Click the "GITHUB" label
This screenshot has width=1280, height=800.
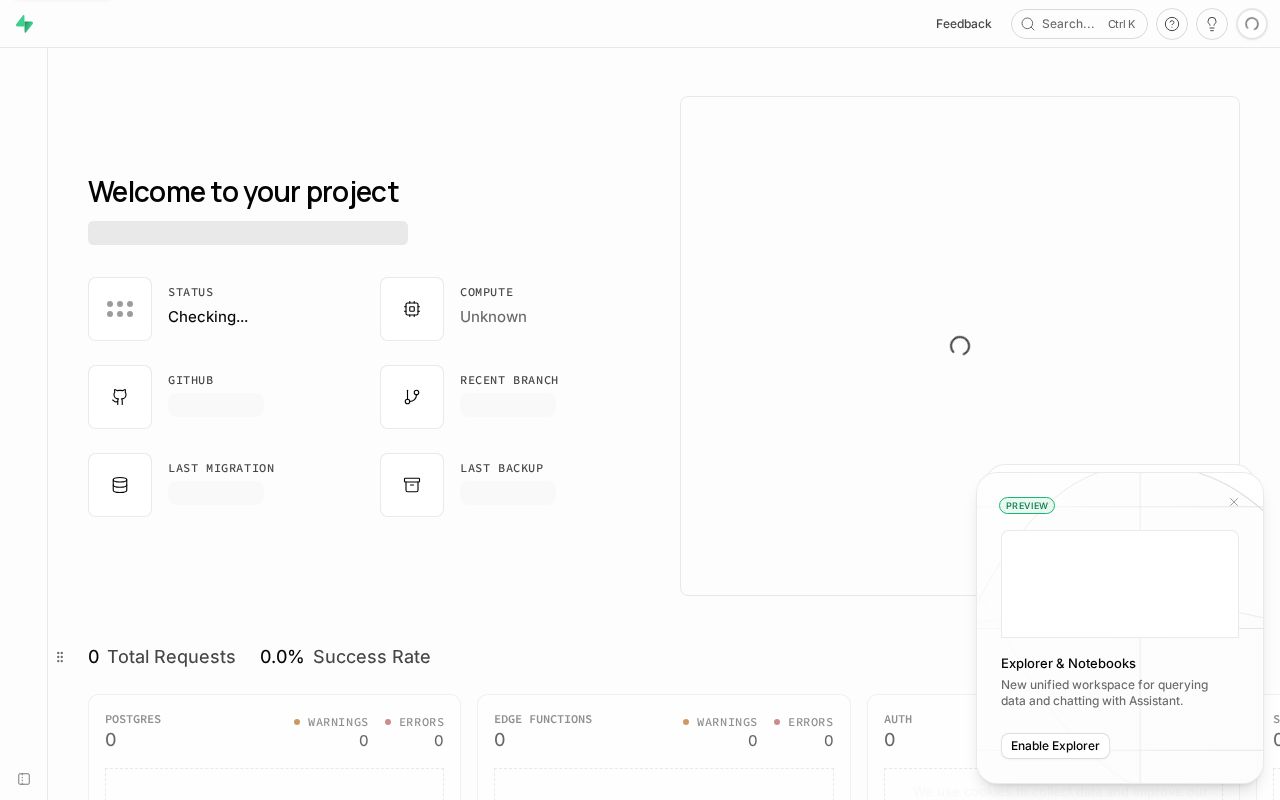point(191,380)
